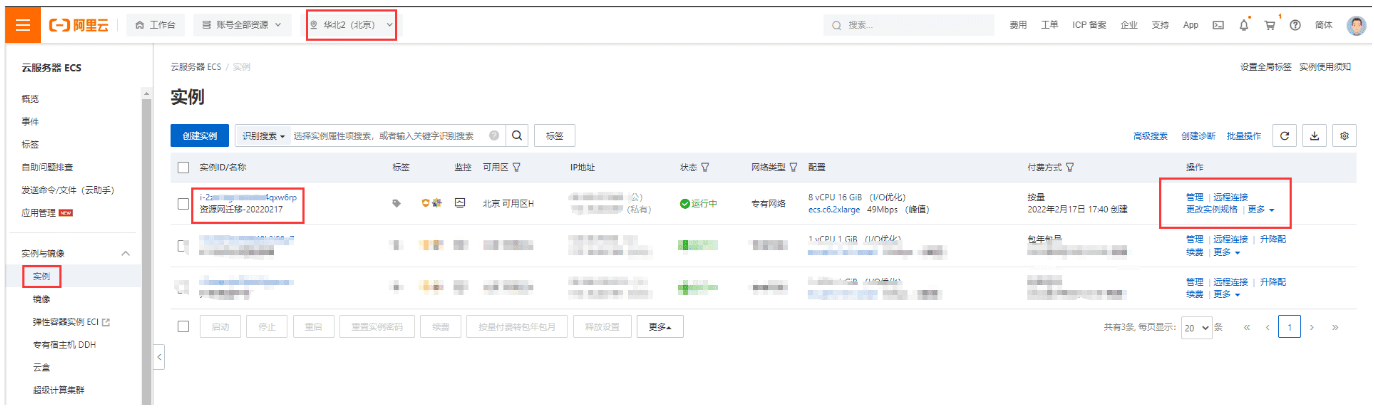Open the 华北2(北京) region selector
Screen dimensions: 1374x418
(352, 24)
